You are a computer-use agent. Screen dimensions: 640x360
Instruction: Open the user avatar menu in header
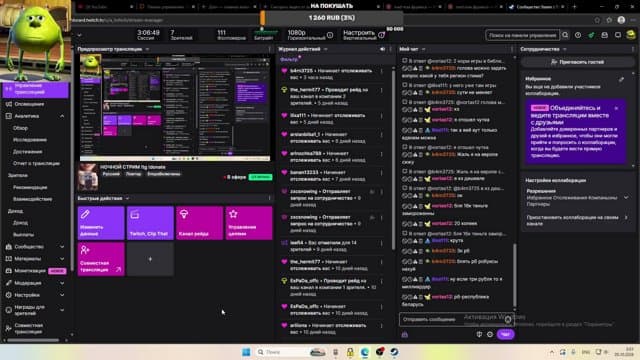pyautogui.click(x=631, y=35)
